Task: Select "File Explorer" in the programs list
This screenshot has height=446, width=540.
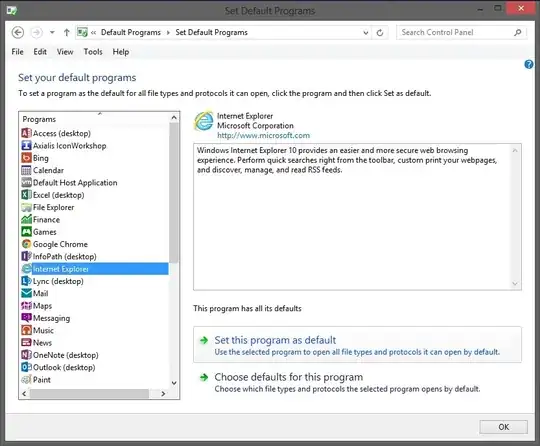Action: [x=53, y=207]
